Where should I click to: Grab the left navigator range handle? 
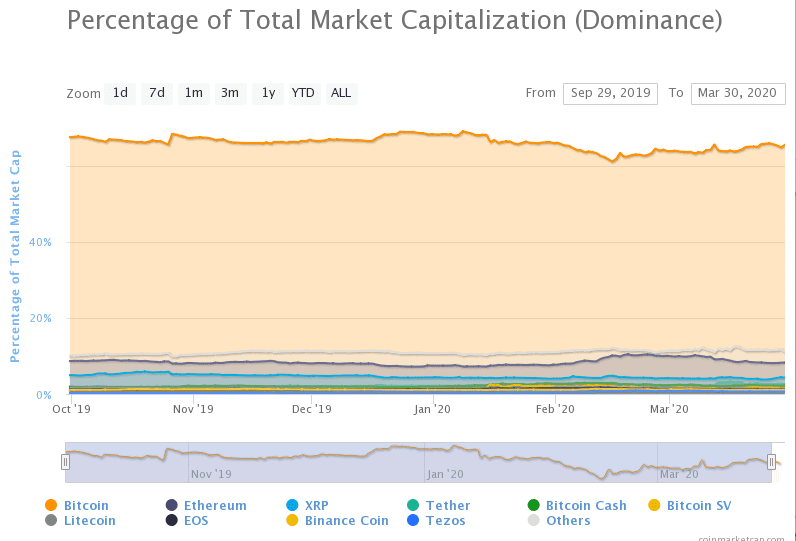(65, 462)
